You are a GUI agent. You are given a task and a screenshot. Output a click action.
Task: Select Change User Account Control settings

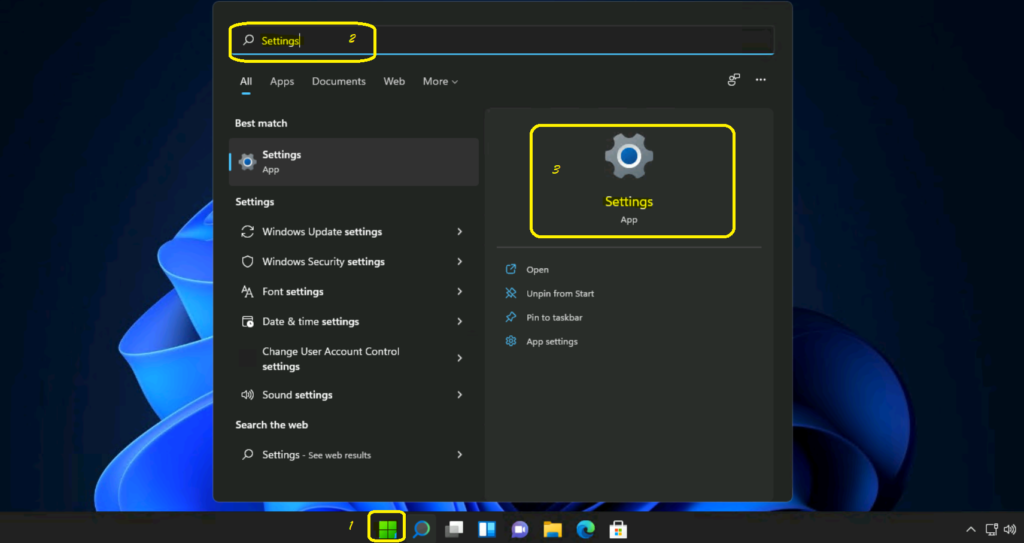[x=354, y=359]
